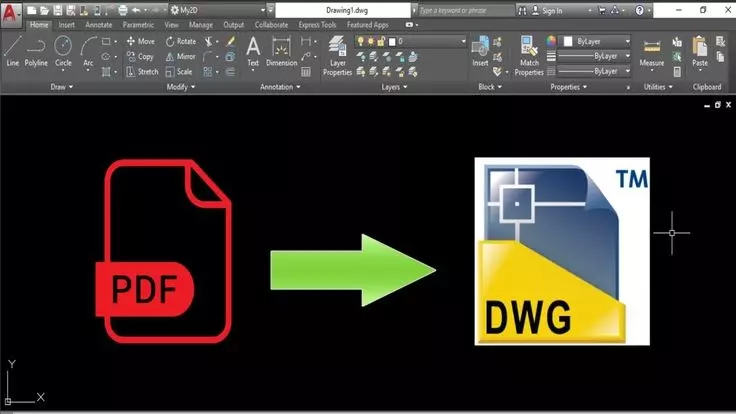This screenshot has height=414, width=736.
Task: Activate the Rotate command
Action: [x=181, y=41]
